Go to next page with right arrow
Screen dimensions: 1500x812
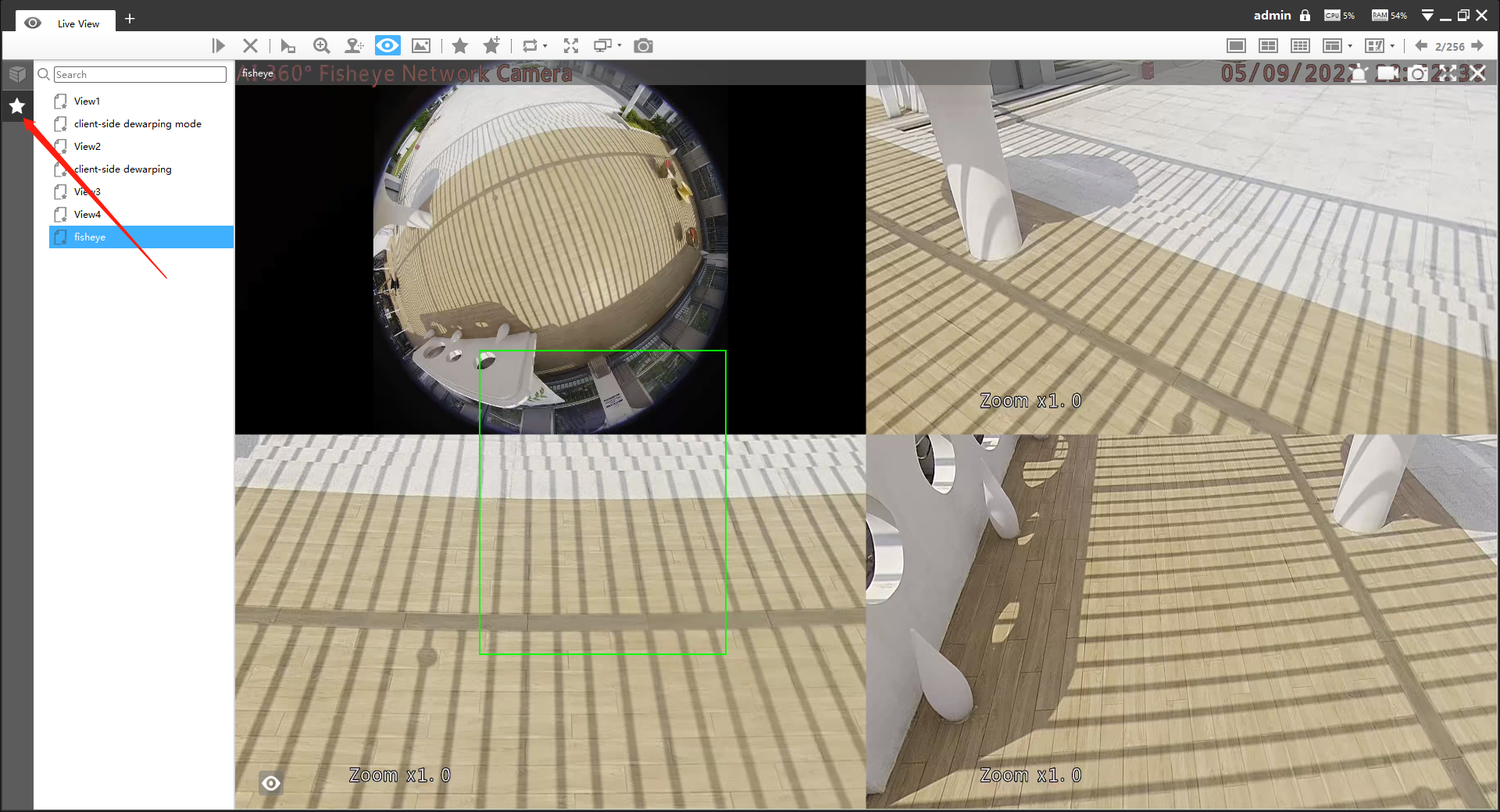click(x=1477, y=46)
